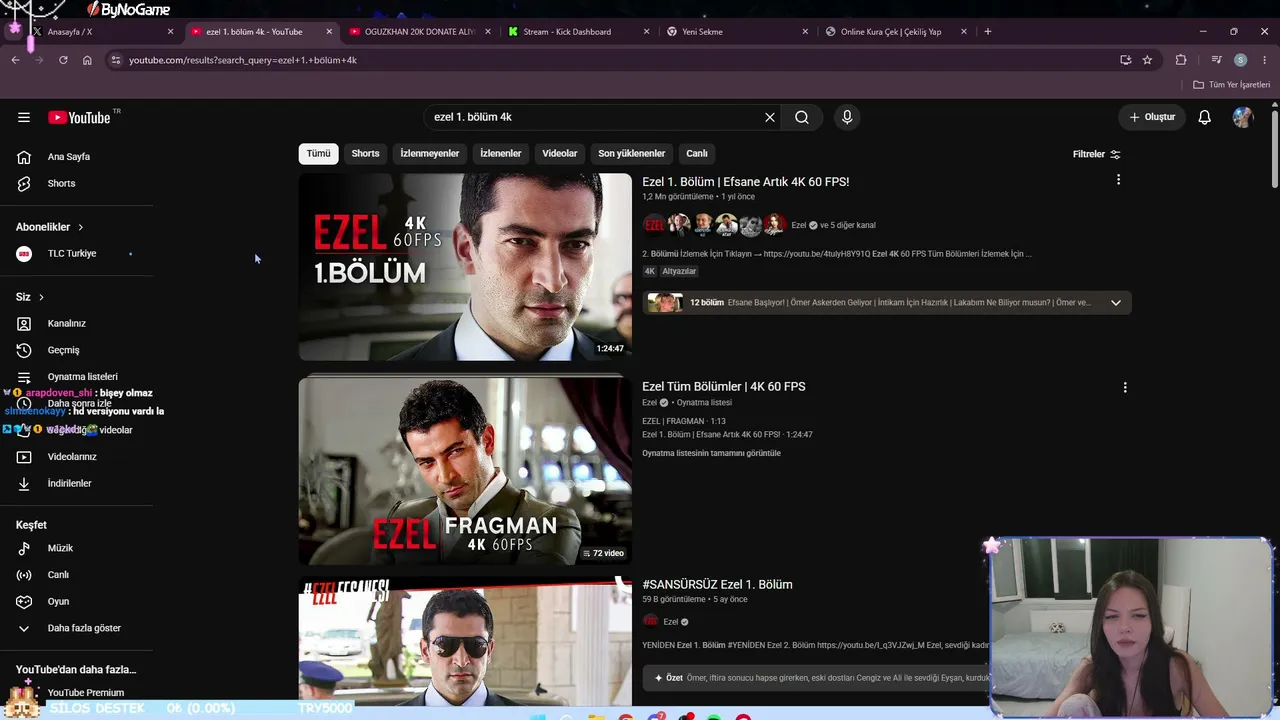
Task: Go to the YouTube logo home link
Action: click(79, 117)
